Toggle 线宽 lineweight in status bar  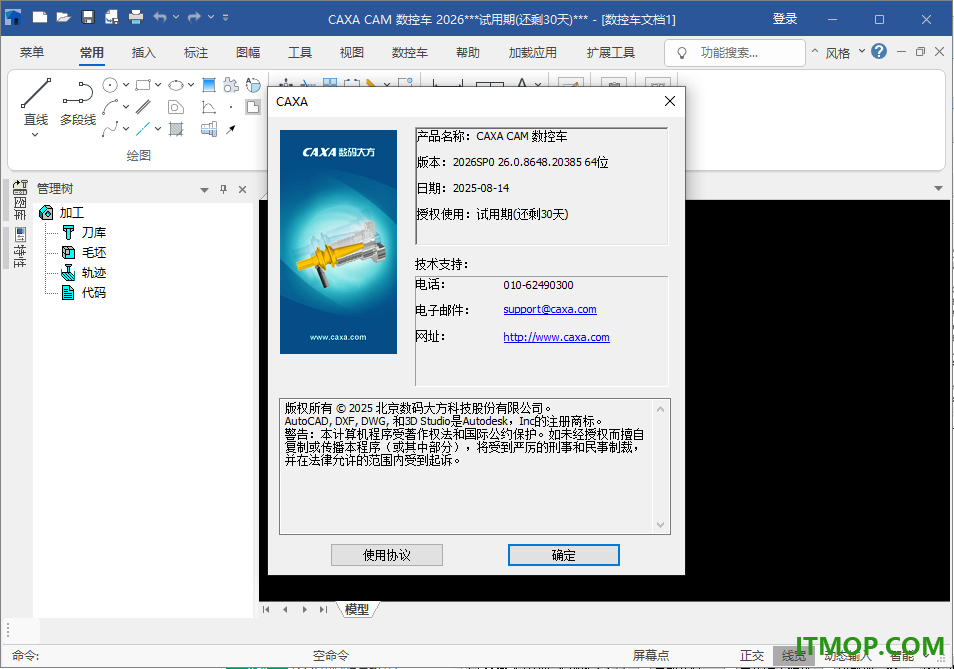[x=793, y=656]
